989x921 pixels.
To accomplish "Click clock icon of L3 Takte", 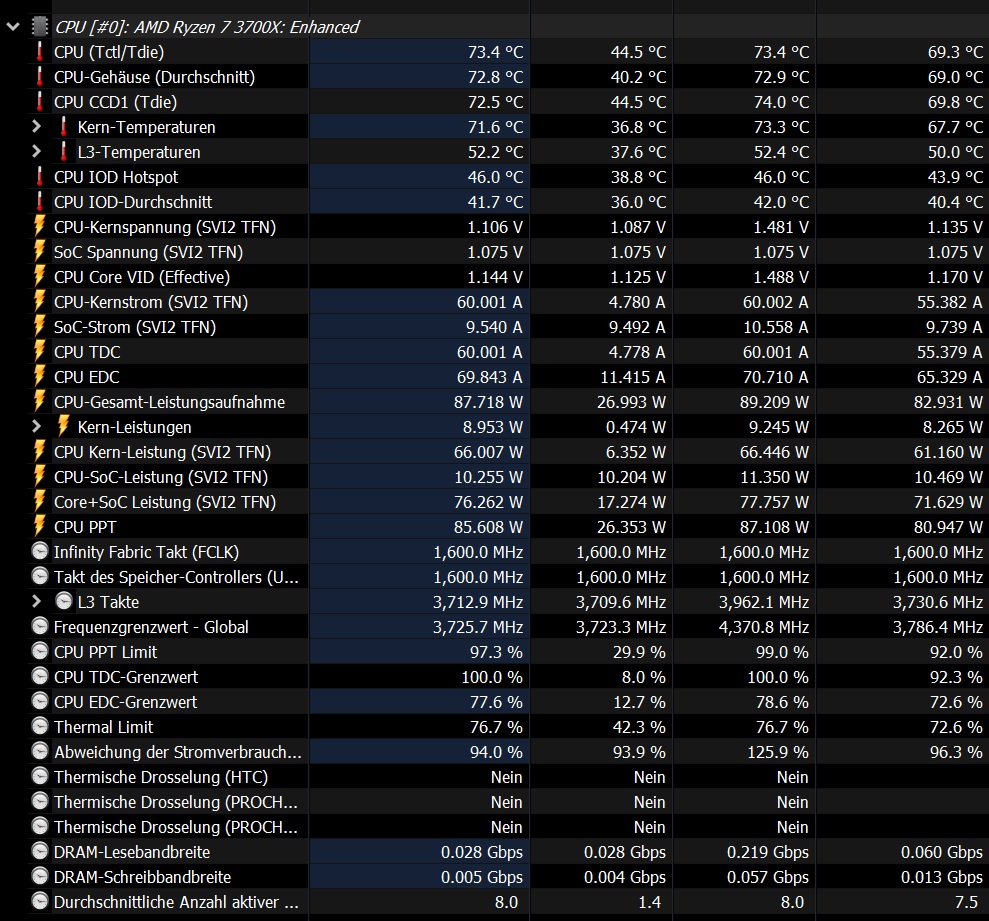I will (64, 602).
